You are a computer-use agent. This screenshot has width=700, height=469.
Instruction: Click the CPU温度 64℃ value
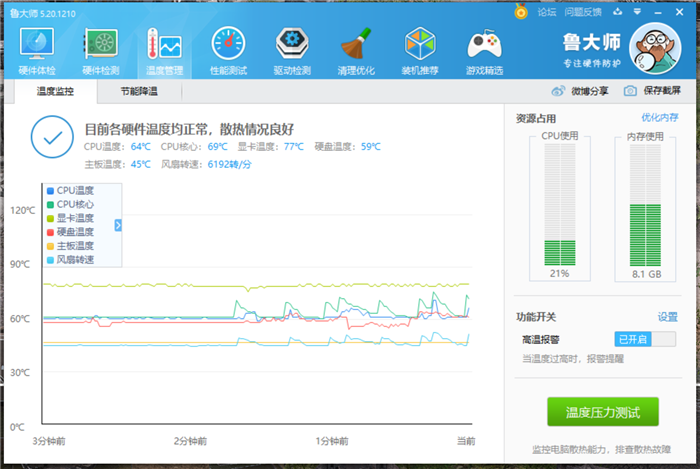(141, 147)
